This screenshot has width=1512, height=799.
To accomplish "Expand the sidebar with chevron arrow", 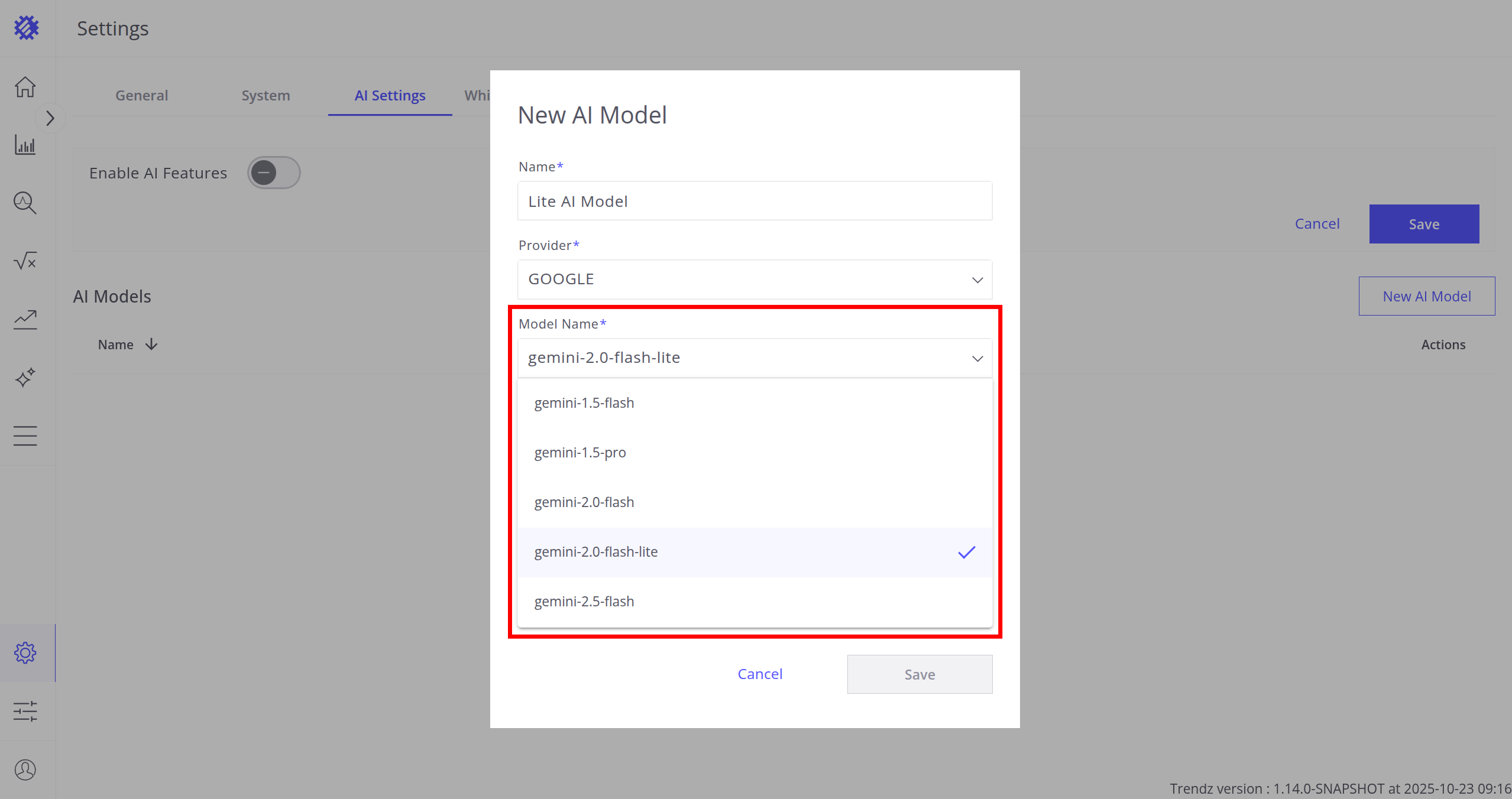I will 50,118.
